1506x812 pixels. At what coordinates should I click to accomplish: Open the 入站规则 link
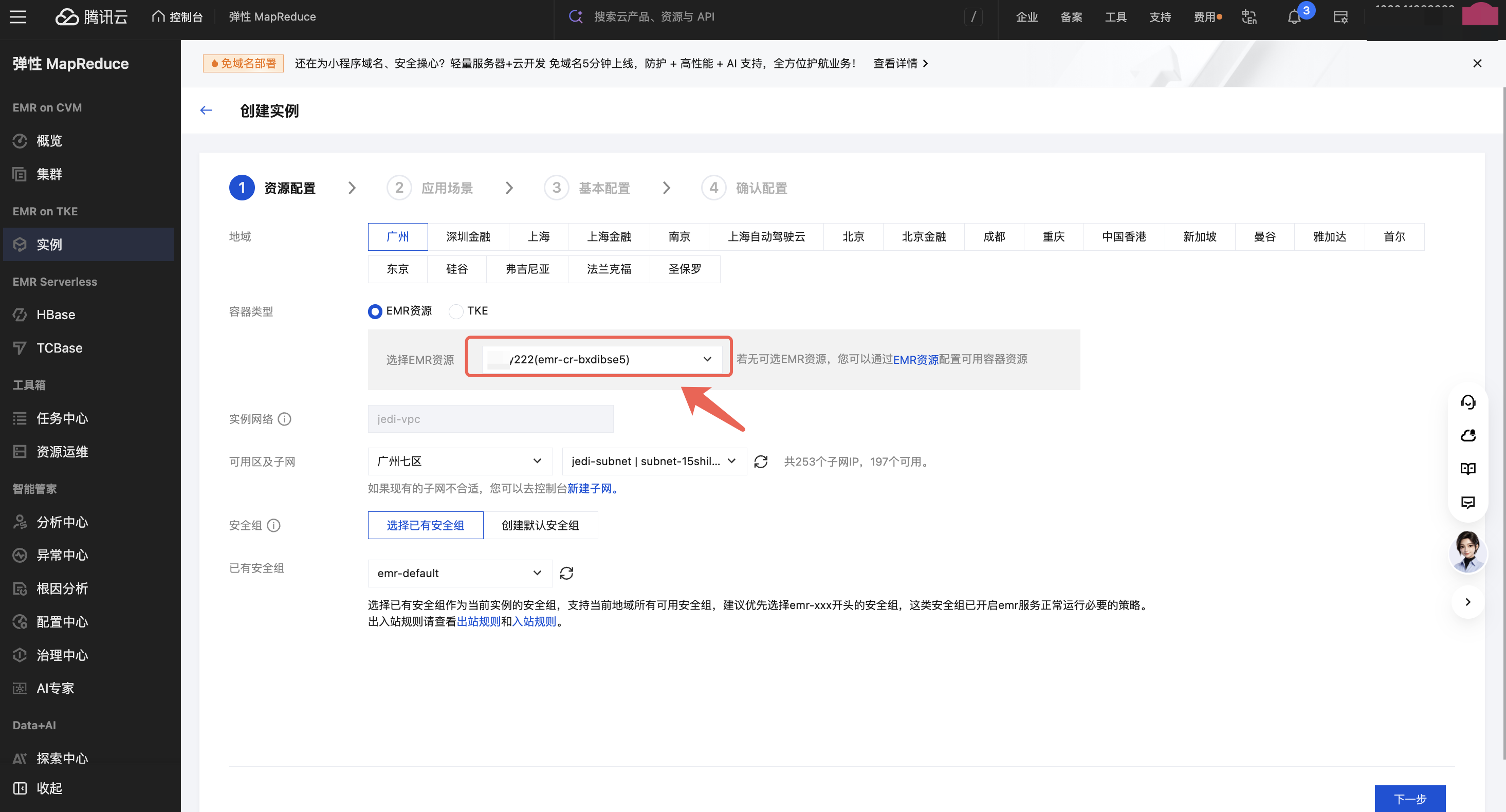[x=534, y=621]
